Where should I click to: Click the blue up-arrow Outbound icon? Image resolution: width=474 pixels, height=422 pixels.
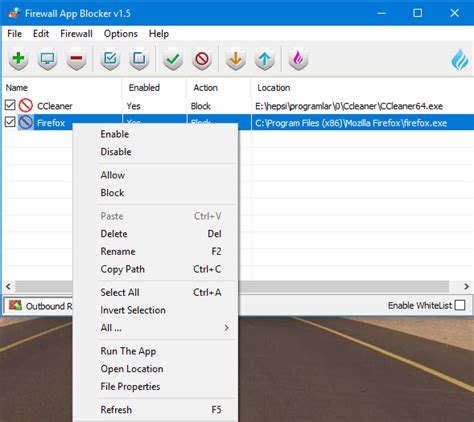[265, 59]
